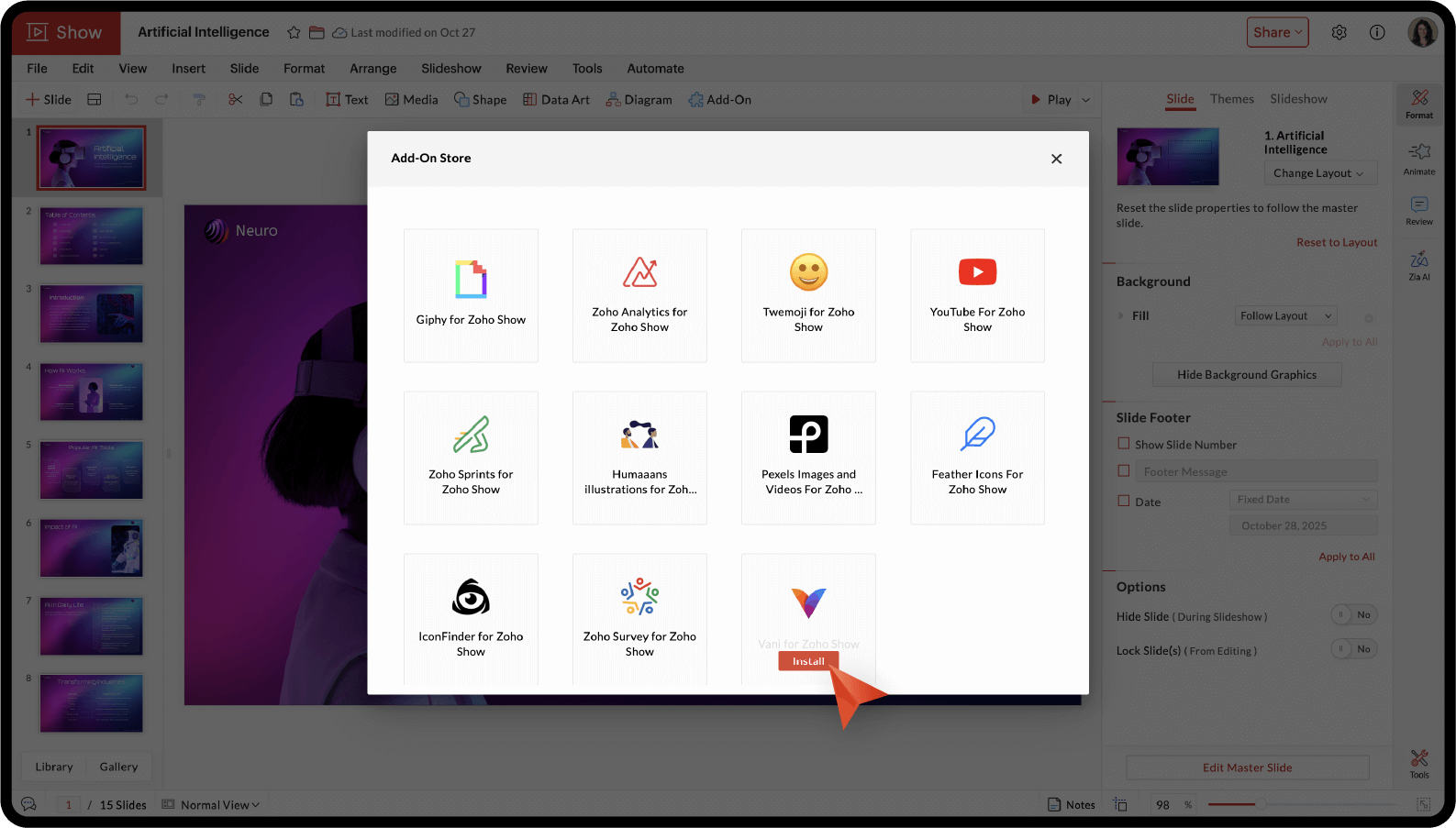Viewport: 1456px width, 828px height.
Task: Open the settings gear icon
Action: tap(1339, 32)
